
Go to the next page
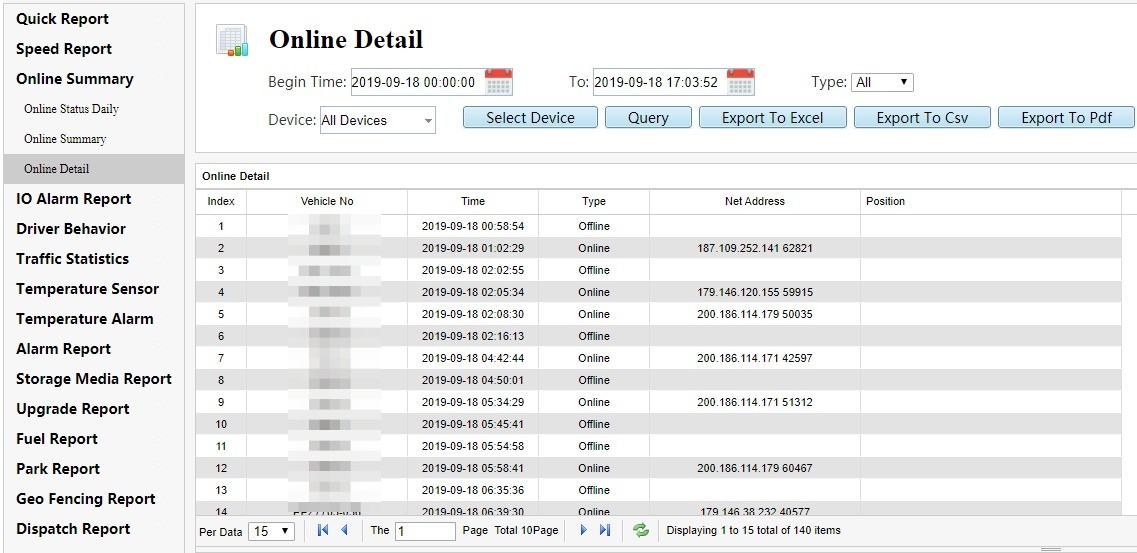[x=584, y=531]
